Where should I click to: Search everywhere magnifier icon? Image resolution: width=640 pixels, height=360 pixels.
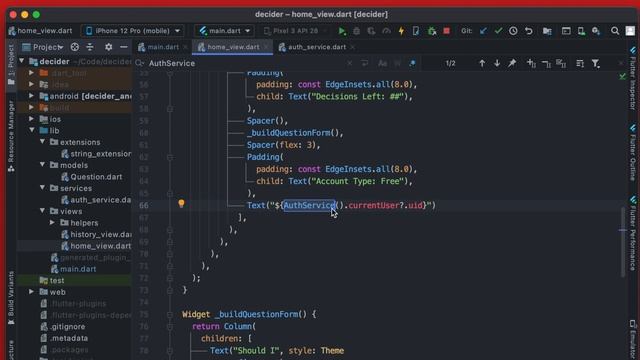615,31
